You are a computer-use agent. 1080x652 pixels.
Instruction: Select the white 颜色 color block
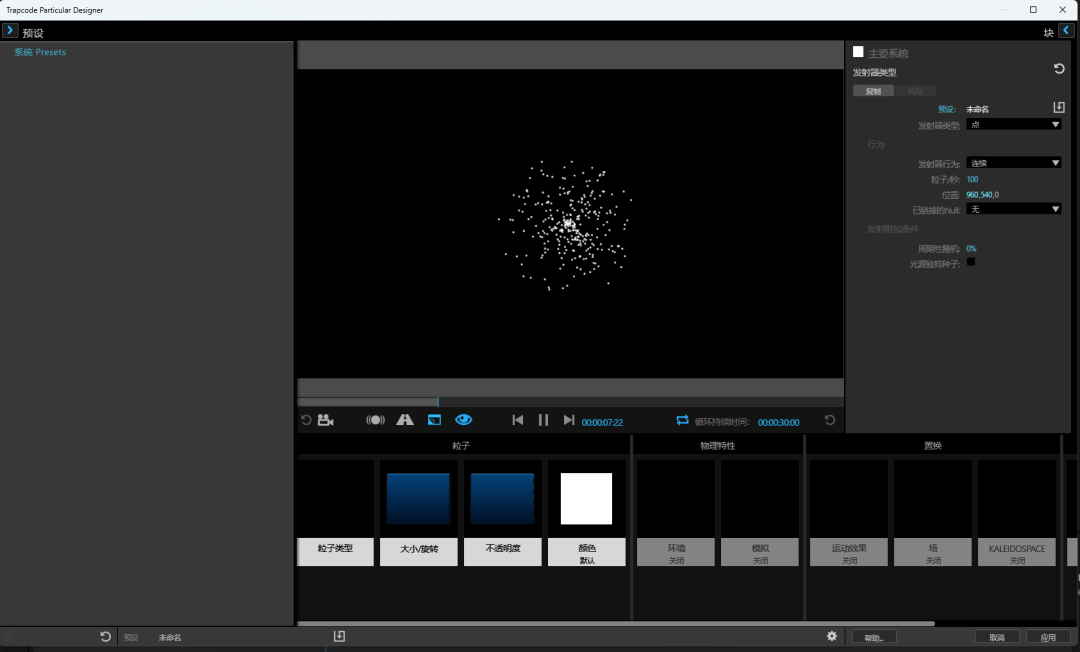tap(586, 499)
